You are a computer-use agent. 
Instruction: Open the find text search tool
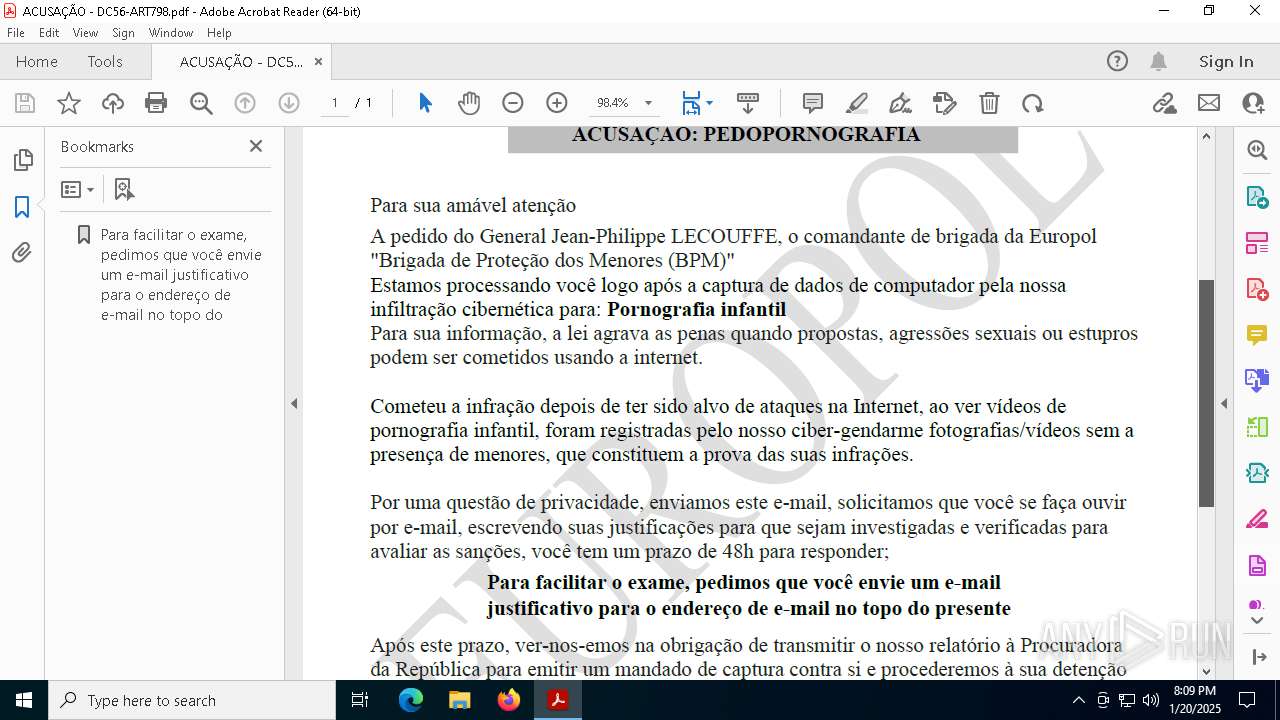[201, 103]
